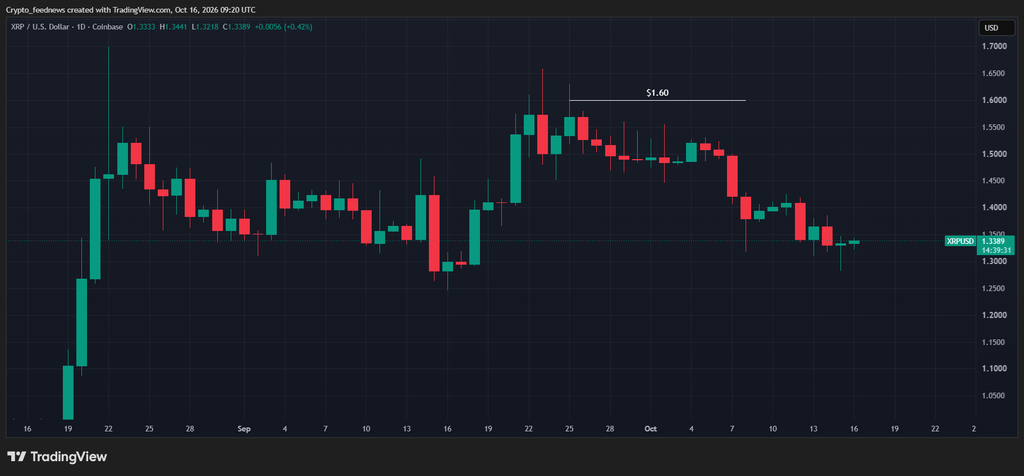Click the Oct label on date axis
Image resolution: width=1024 pixels, height=476 pixels.
click(x=650, y=429)
